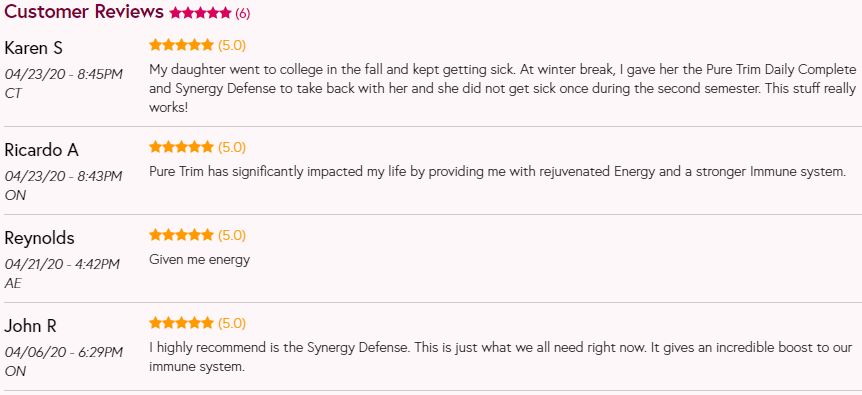Click the 04/23/20 - 8:45PM review date
The height and width of the screenshot is (395, 862).
tap(64, 74)
